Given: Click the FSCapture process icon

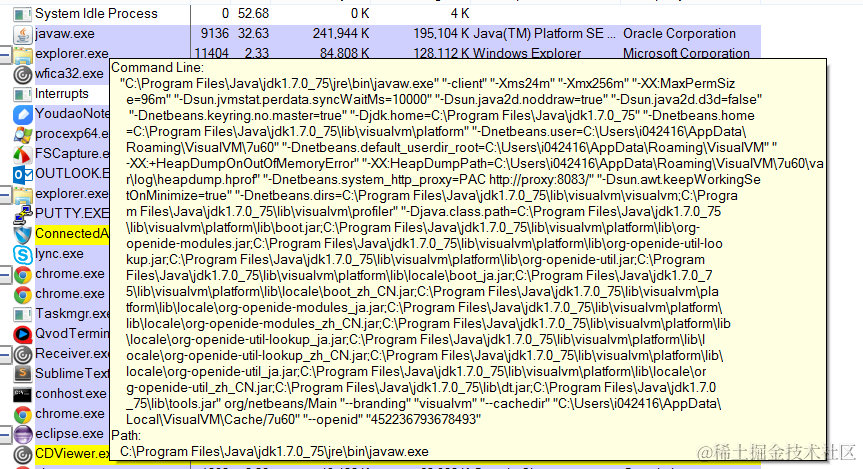Looking at the screenshot, I should 23,154.
